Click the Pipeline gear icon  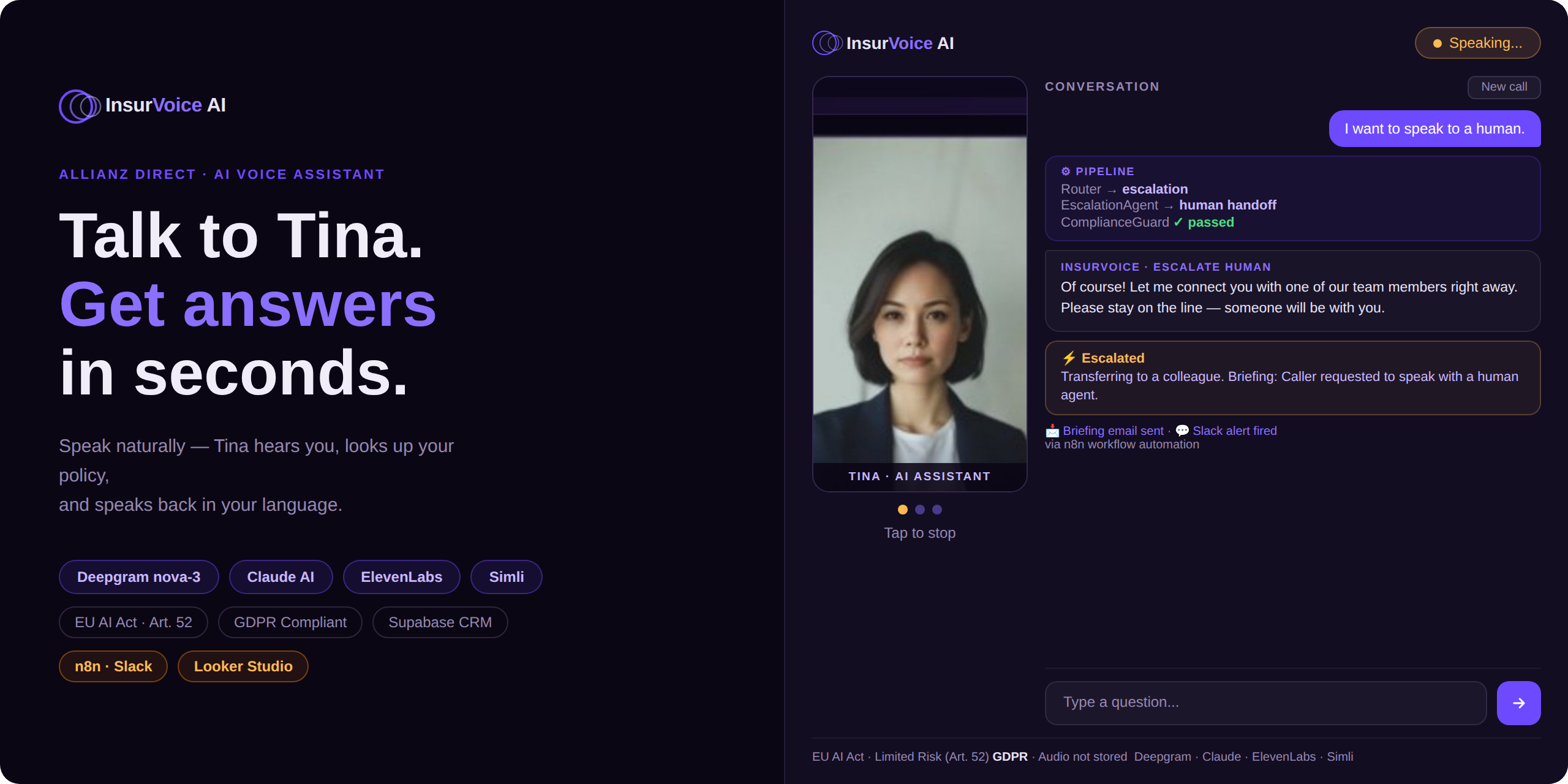[x=1066, y=171]
